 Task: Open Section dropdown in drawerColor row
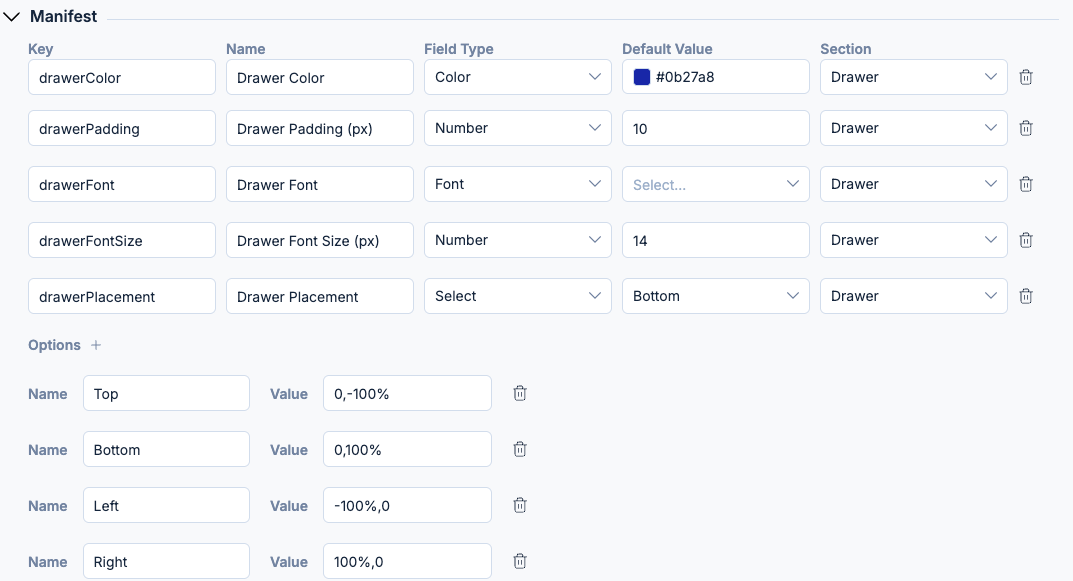[x=914, y=77]
